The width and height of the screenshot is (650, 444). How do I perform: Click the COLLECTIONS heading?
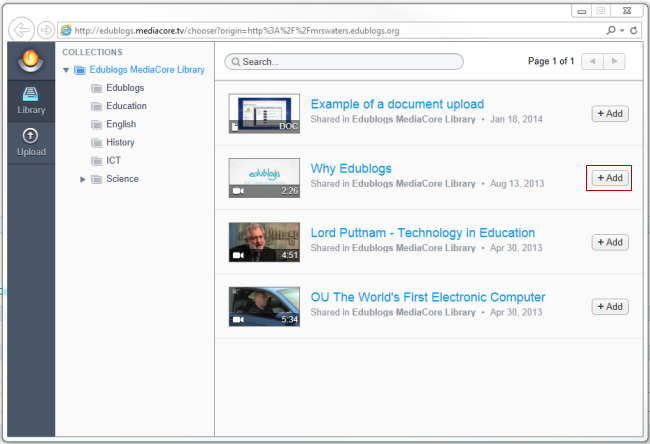[x=92, y=52]
